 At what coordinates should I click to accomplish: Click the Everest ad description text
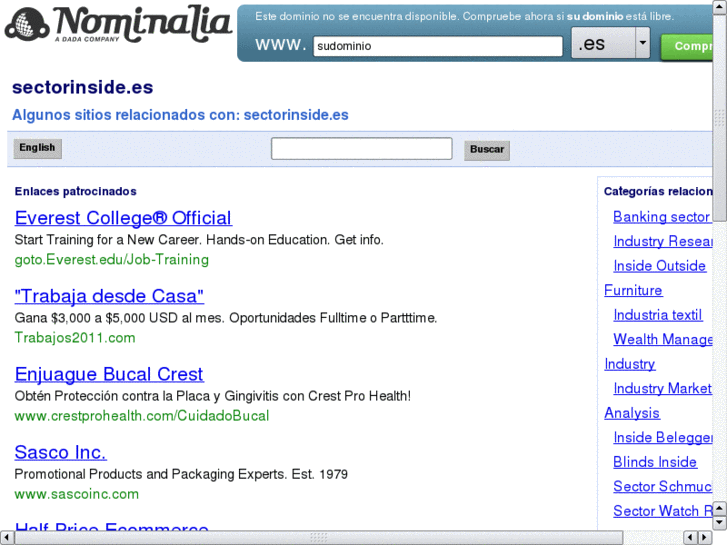199,240
